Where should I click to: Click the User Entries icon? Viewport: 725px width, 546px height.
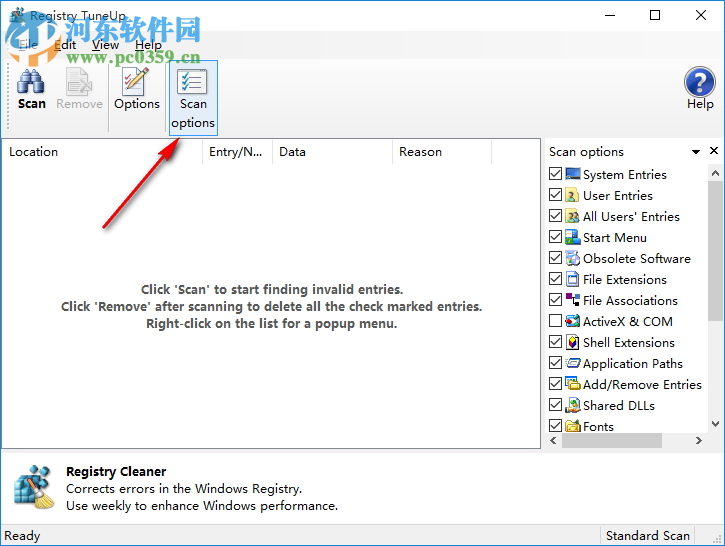coord(572,196)
